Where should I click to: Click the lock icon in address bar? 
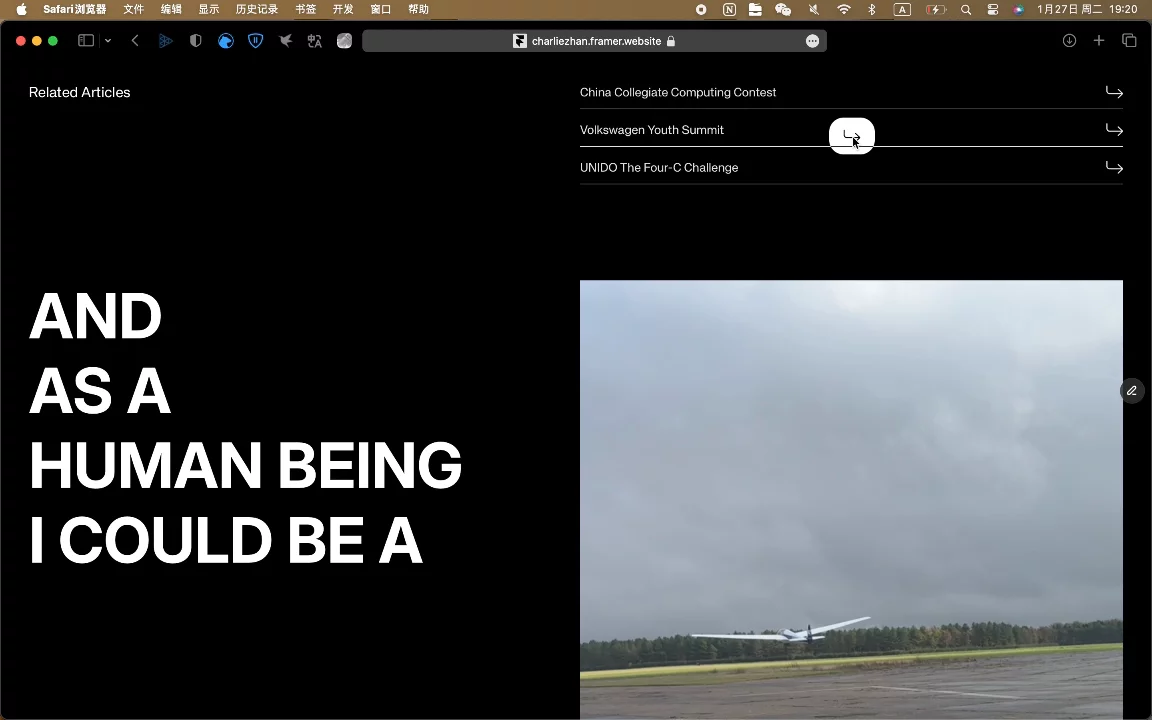click(x=671, y=41)
